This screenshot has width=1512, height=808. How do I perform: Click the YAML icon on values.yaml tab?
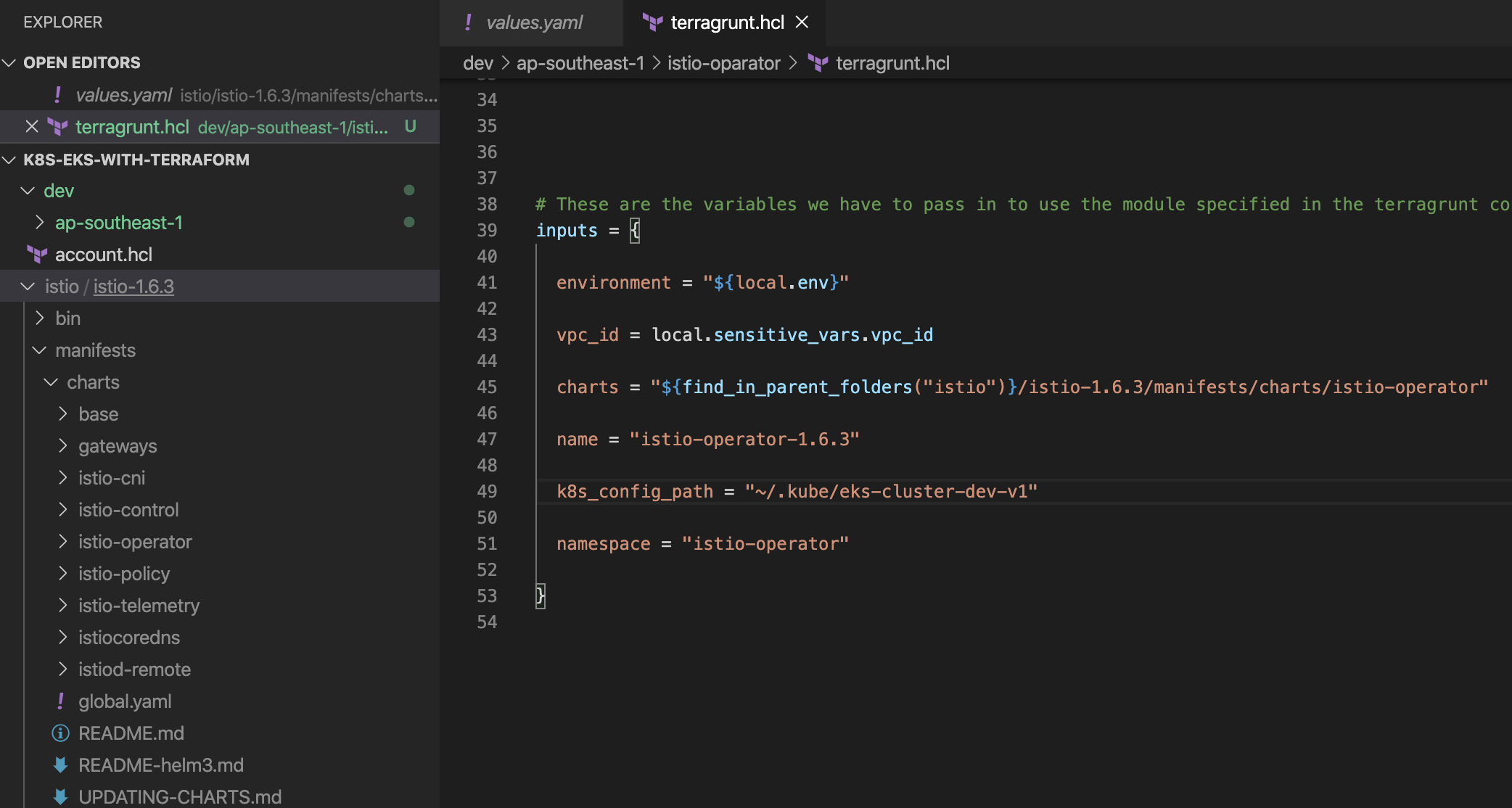point(469,22)
